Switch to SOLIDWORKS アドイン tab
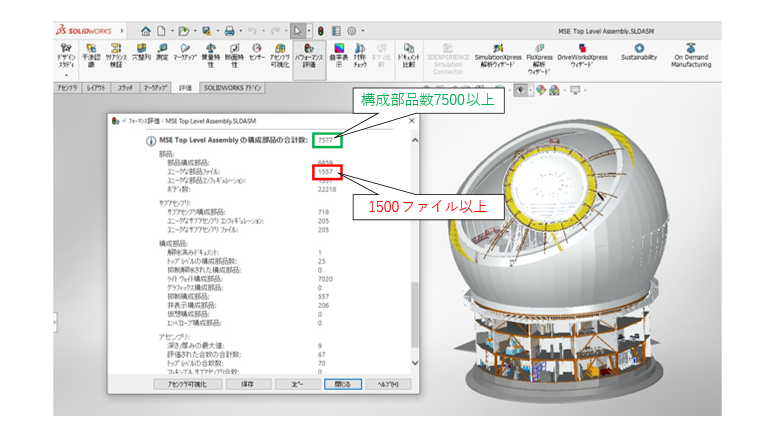The height and width of the screenshot is (436, 775). coord(232,88)
